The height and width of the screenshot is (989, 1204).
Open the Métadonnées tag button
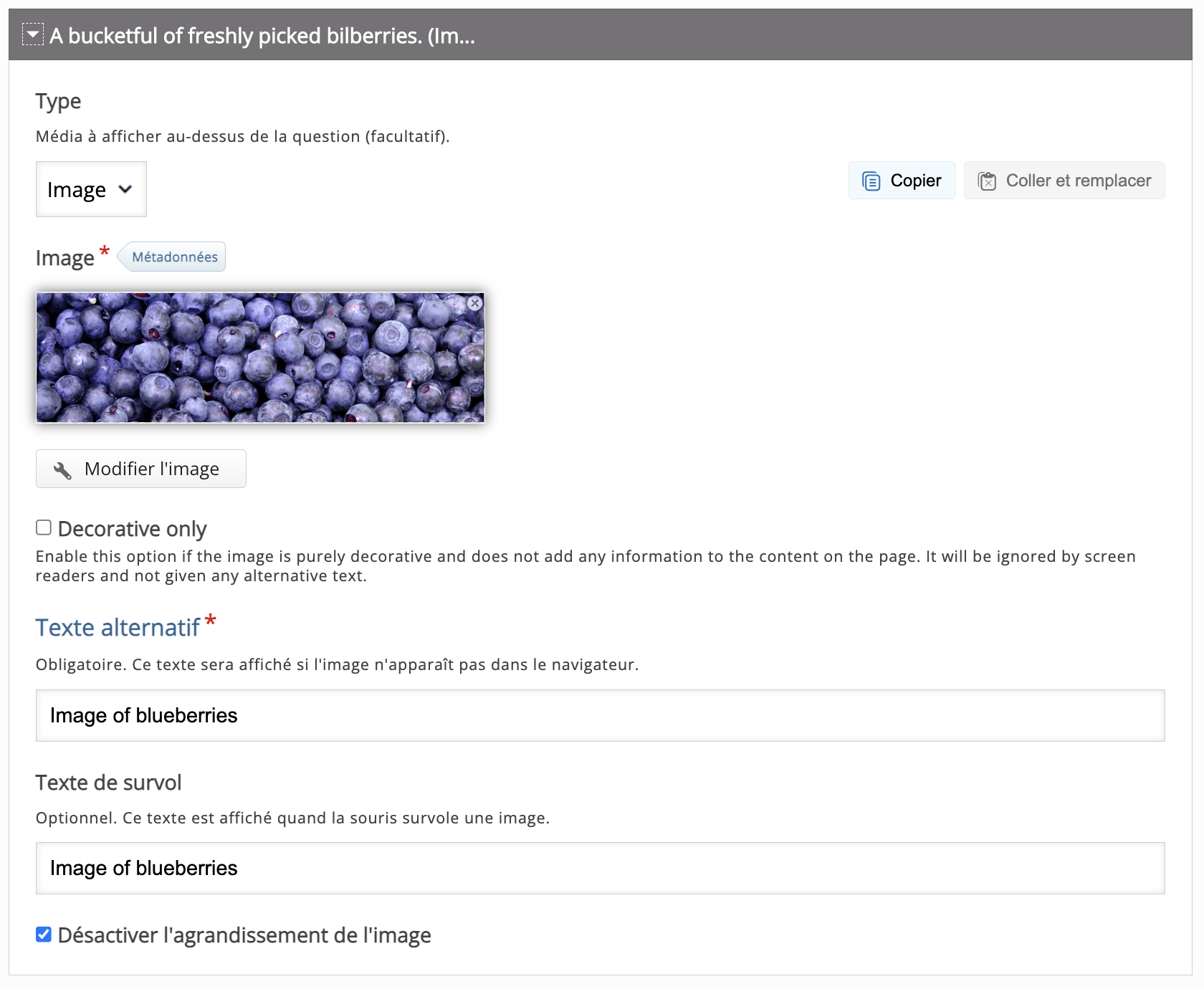(x=174, y=257)
